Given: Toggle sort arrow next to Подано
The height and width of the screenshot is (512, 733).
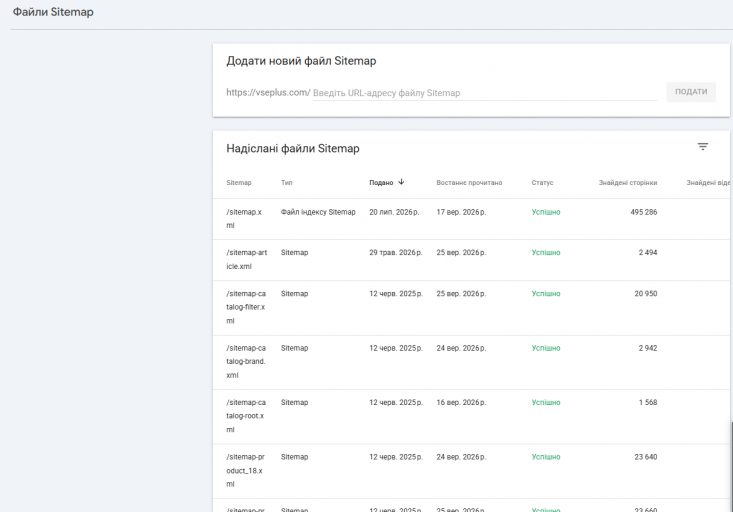Looking at the screenshot, I should pos(401,182).
